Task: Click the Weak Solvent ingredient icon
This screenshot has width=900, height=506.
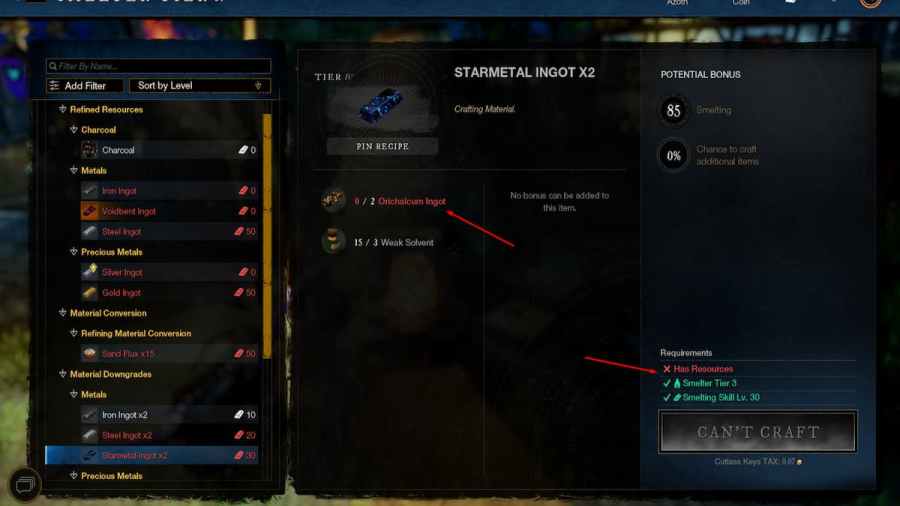Action: [x=333, y=241]
